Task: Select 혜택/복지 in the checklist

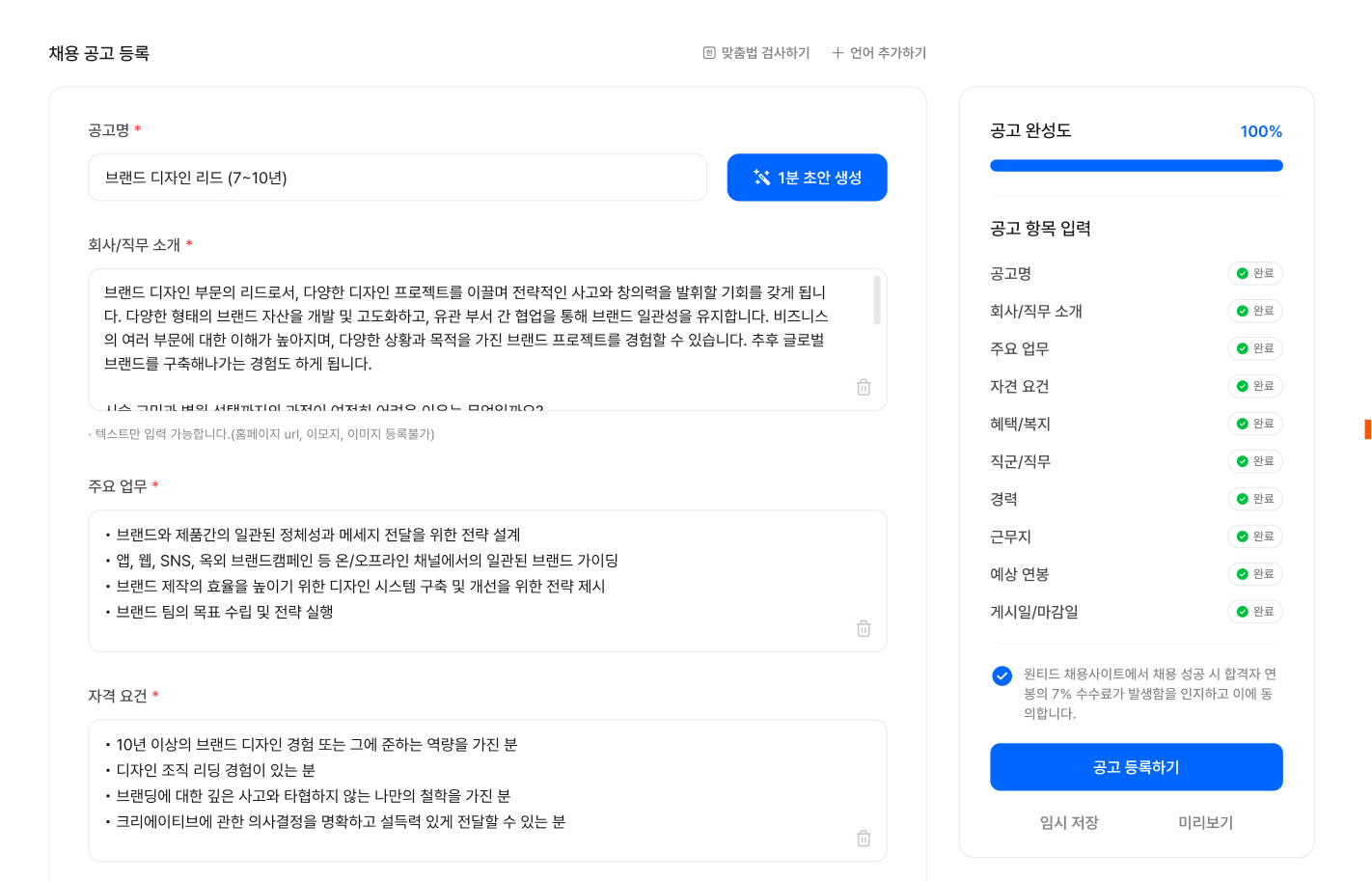Action: (x=1020, y=425)
